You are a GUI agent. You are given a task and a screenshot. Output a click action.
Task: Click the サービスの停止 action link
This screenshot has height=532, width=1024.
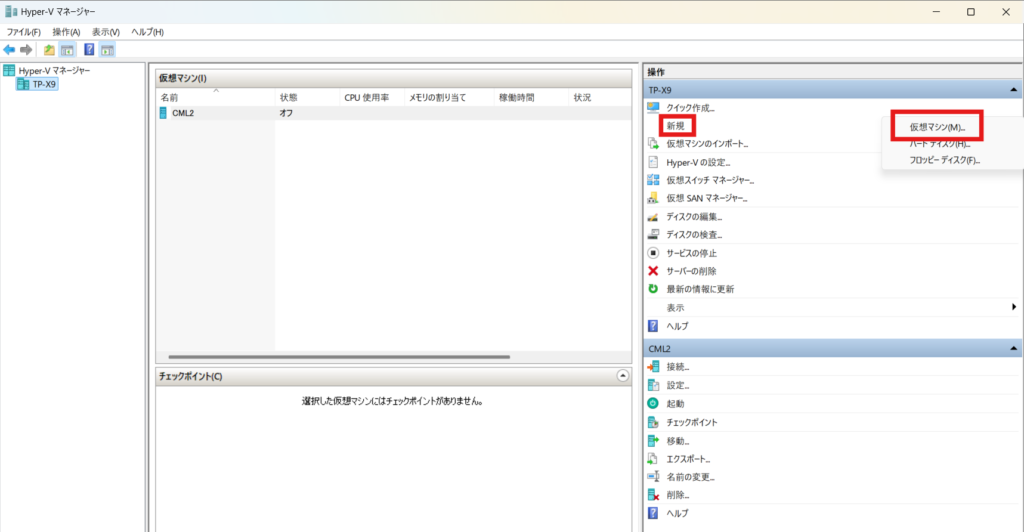[x=691, y=253]
